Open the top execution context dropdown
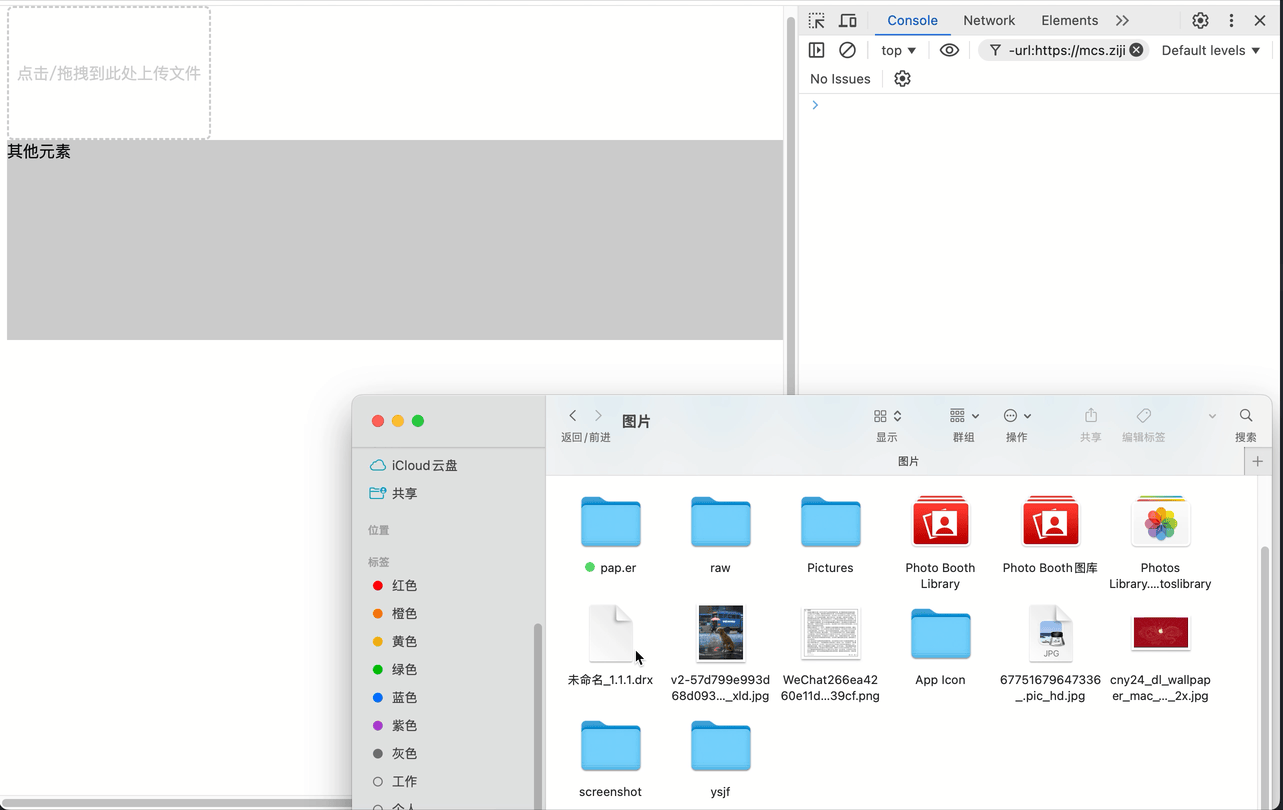This screenshot has height=810, width=1283. [896, 50]
